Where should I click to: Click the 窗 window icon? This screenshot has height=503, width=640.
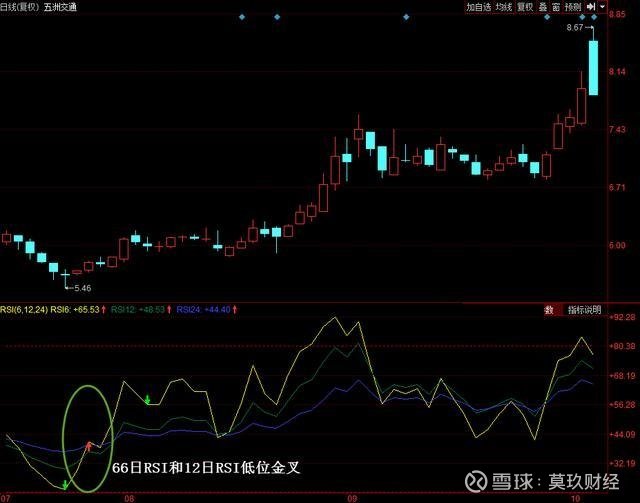coord(556,7)
